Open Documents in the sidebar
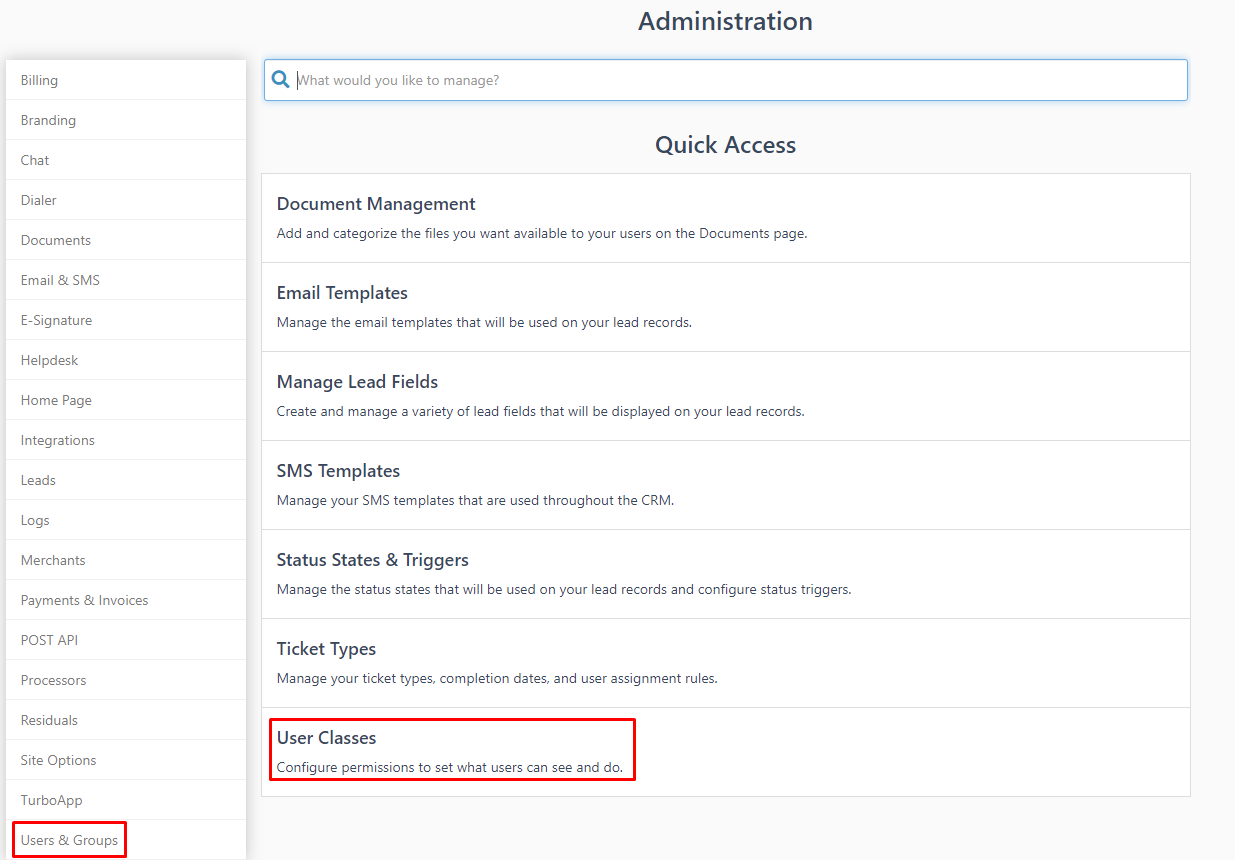1235x860 pixels. click(x=126, y=240)
